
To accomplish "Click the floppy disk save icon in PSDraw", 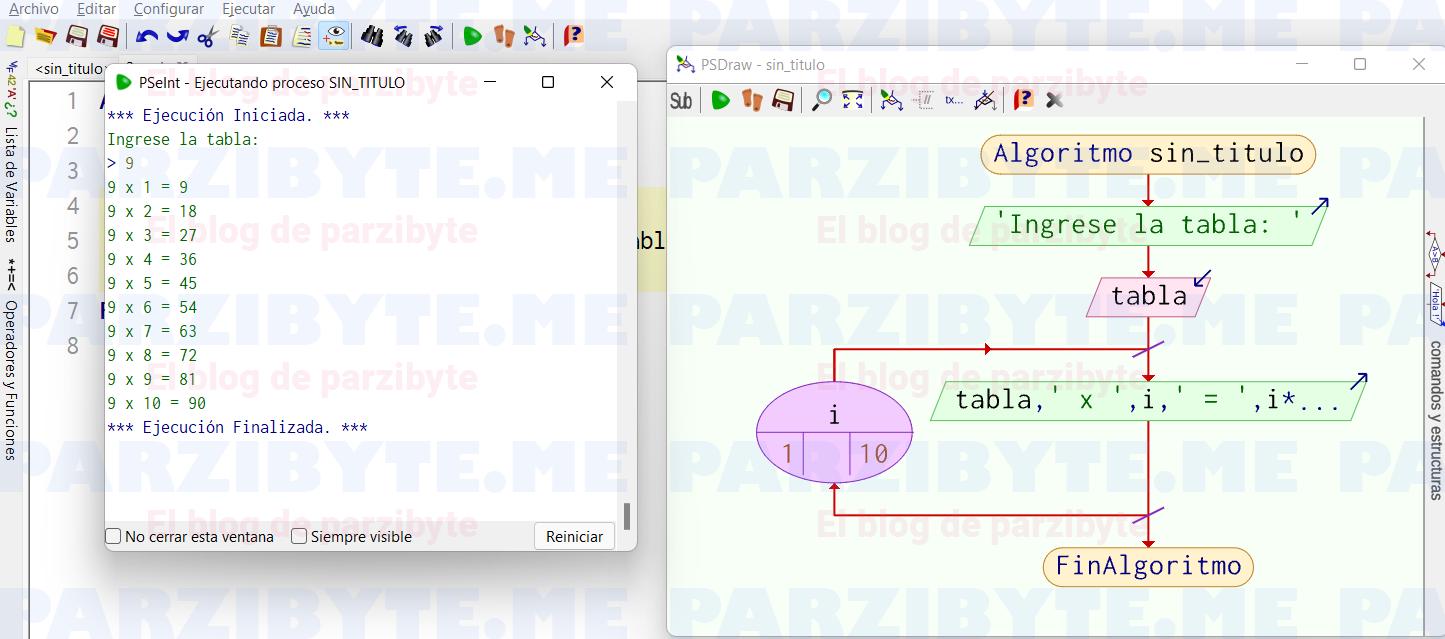I will pos(783,100).
